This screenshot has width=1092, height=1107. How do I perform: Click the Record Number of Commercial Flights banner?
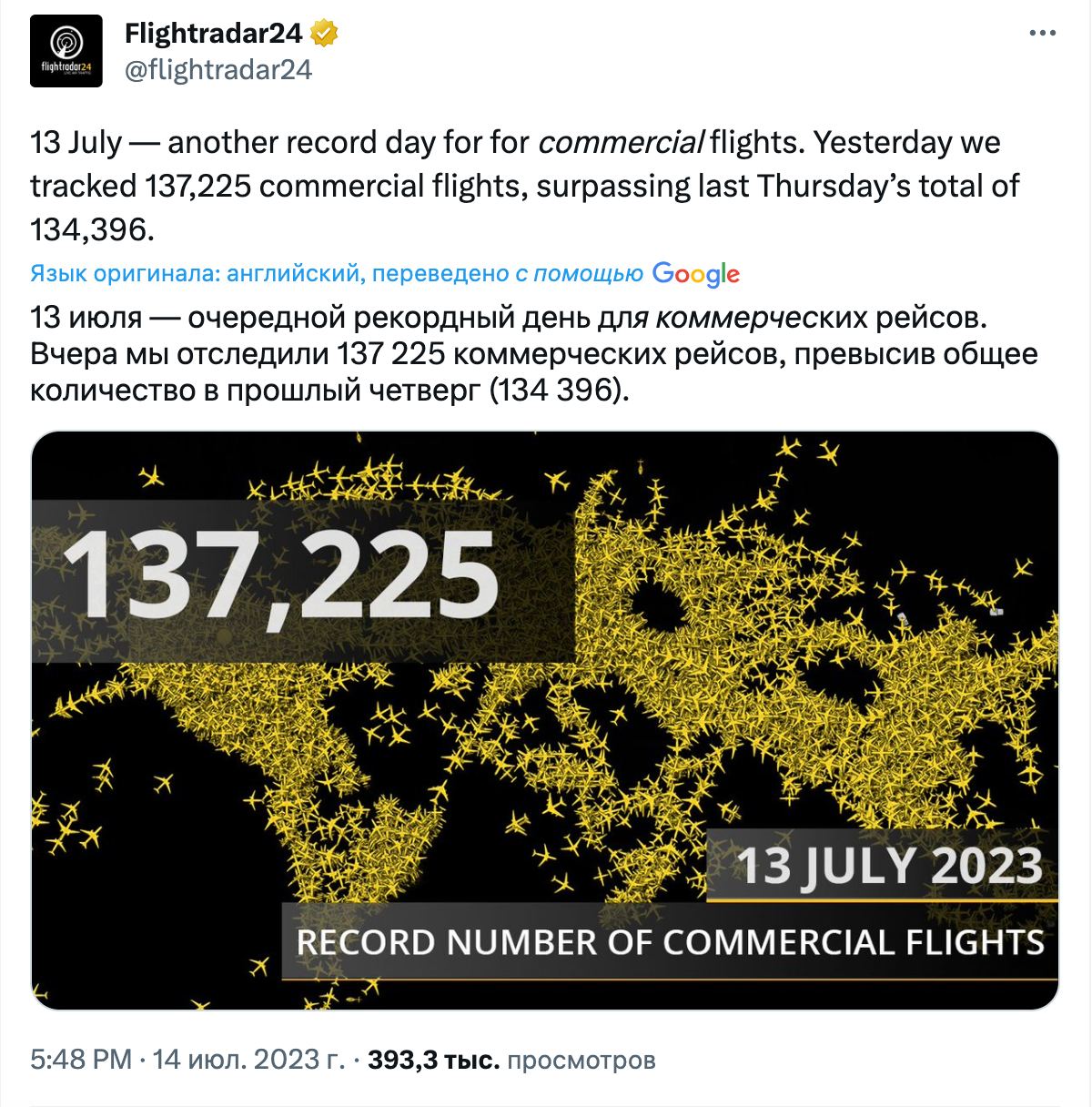(x=670, y=941)
